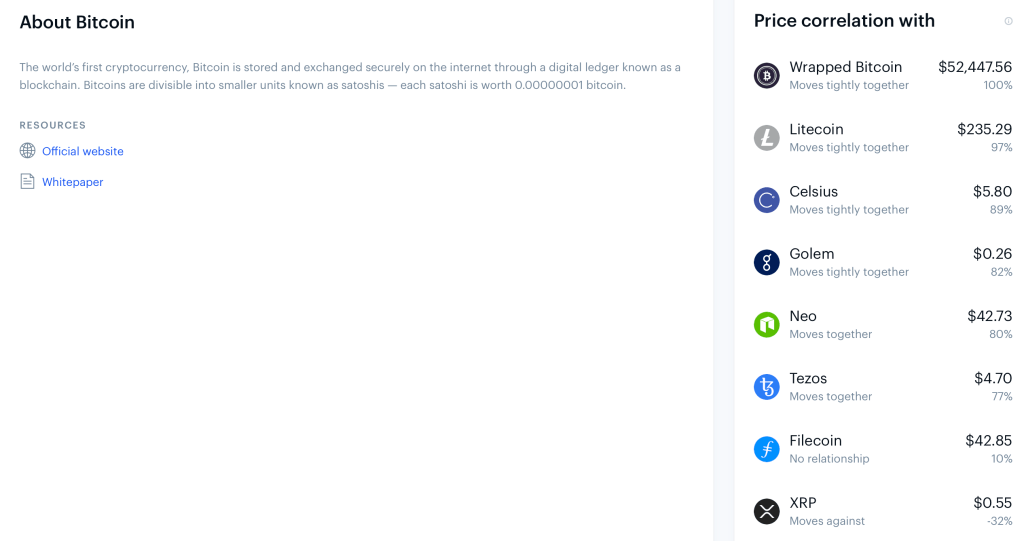The width and height of the screenshot is (1024, 541).
Task: Click the Wrapped Bitcoin coin icon
Action: coord(767,76)
